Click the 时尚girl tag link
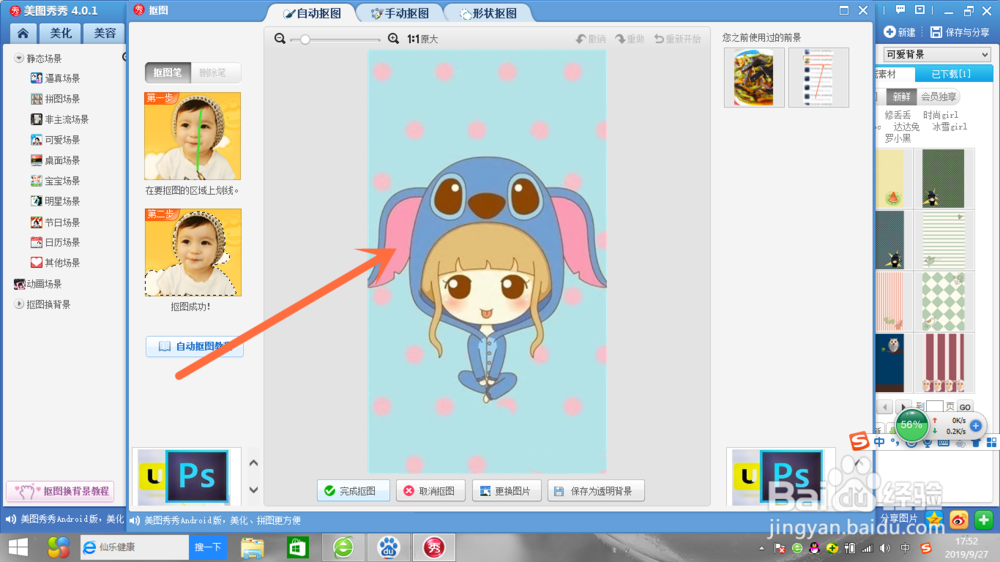 (941, 115)
